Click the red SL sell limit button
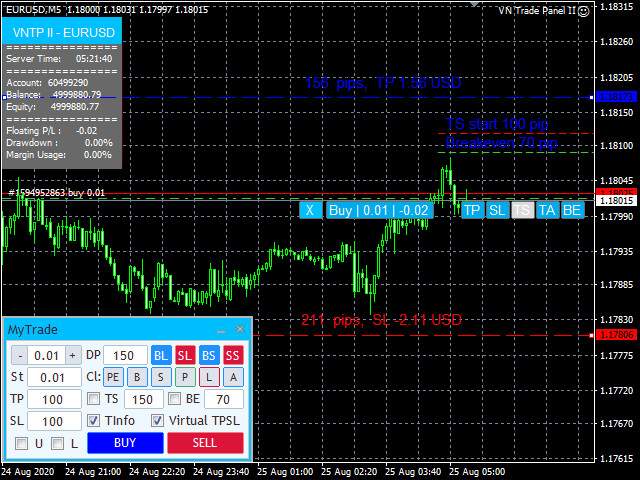640x480 pixels. [185, 355]
